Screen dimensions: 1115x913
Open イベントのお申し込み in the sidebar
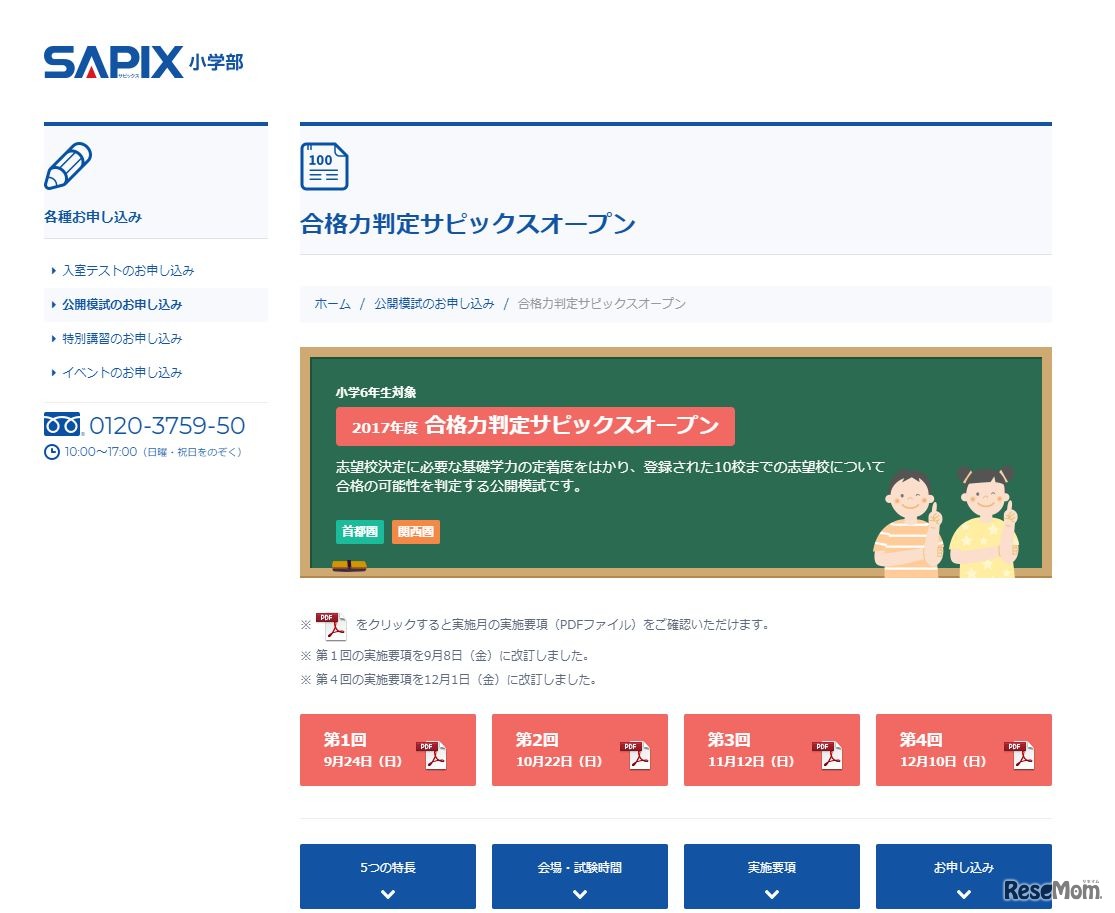[122, 373]
